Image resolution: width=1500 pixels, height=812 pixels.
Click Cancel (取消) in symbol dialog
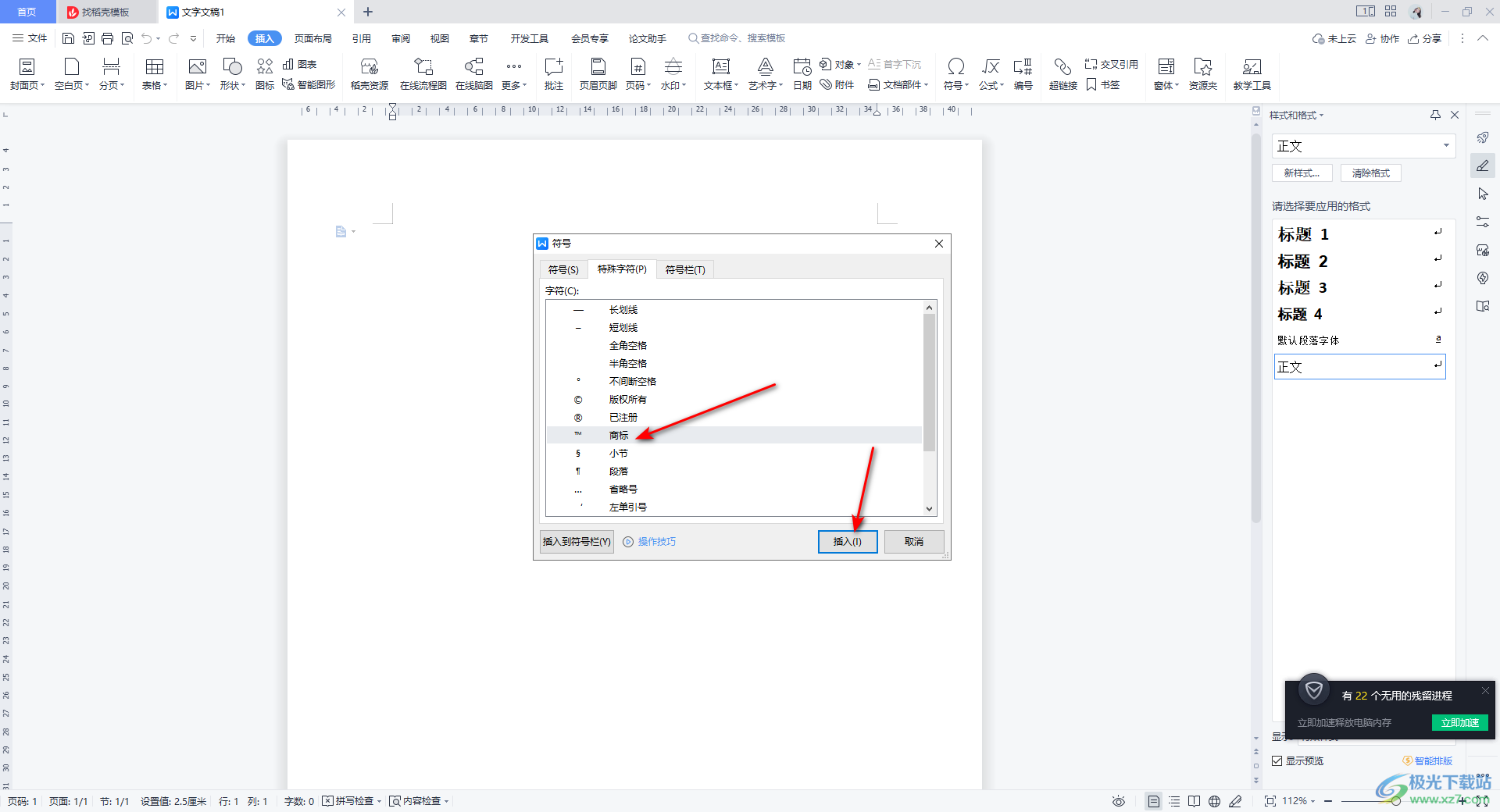tap(914, 542)
